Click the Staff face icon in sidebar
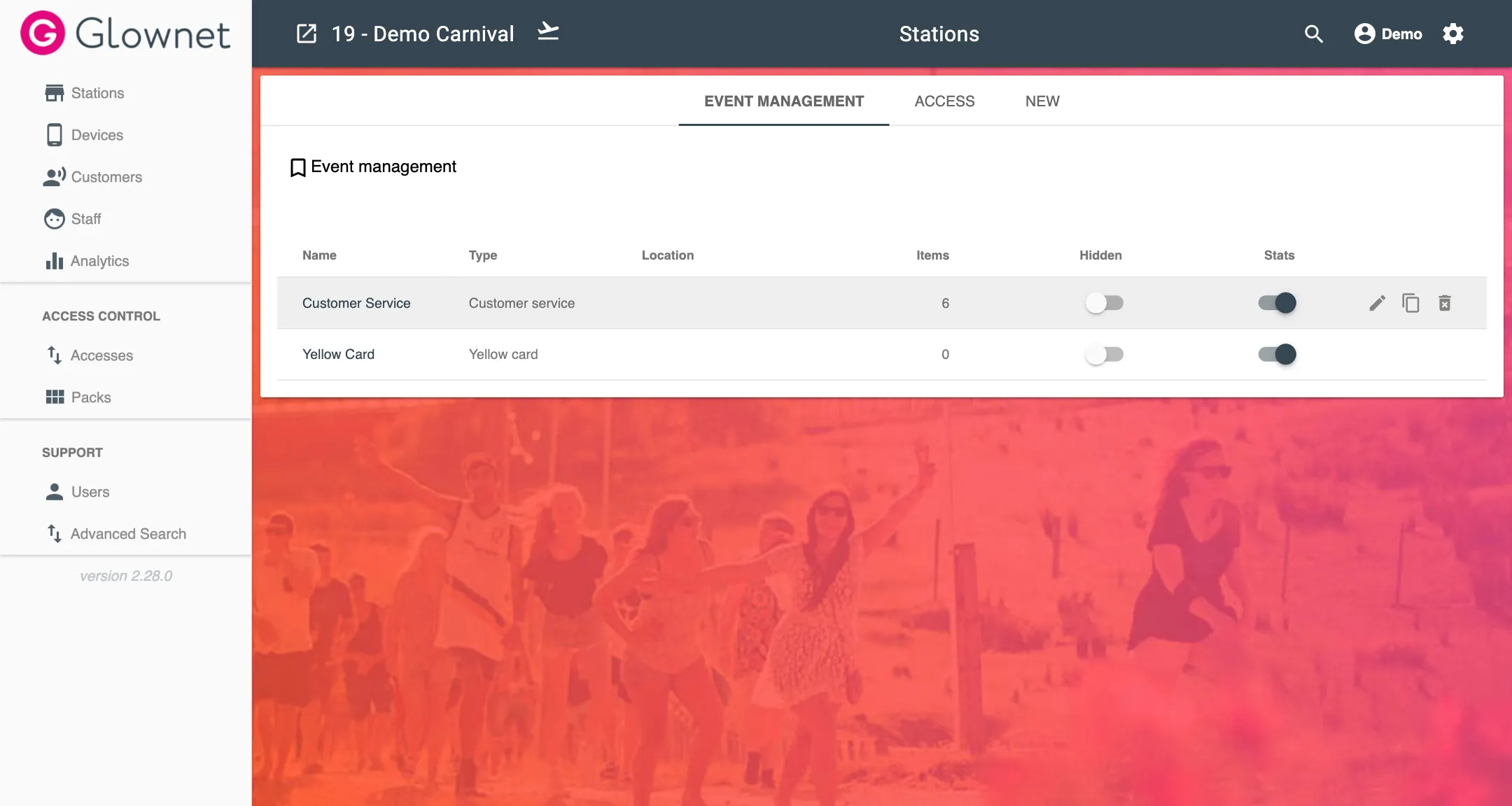Screen dimensions: 1512x806 pyautogui.click(x=55, y=219)
